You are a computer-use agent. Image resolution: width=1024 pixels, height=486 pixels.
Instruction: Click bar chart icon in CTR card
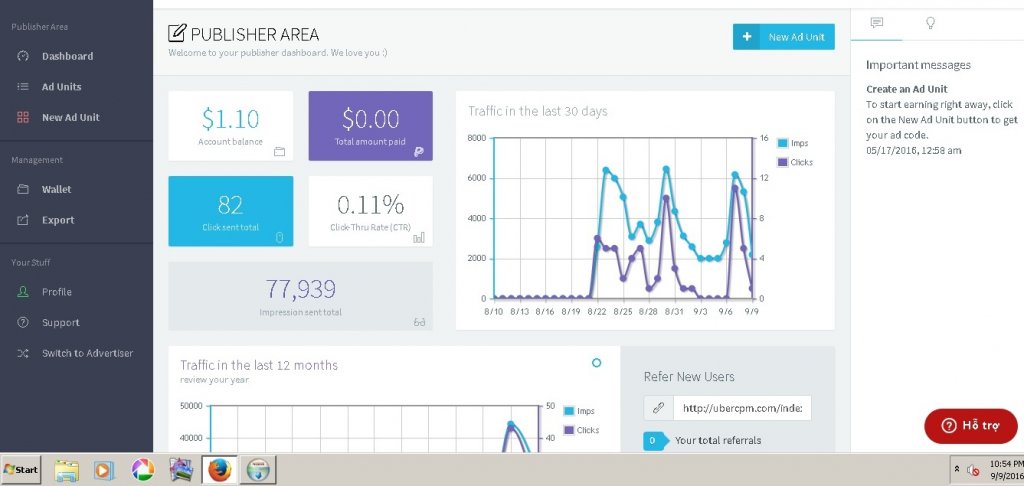(x=419, y=238)
